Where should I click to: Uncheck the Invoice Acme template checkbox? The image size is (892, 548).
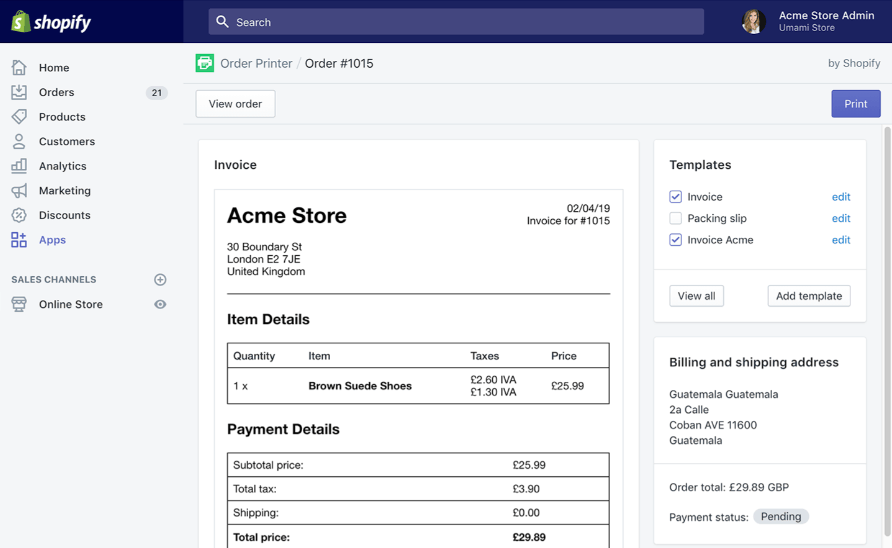point(675,240)
